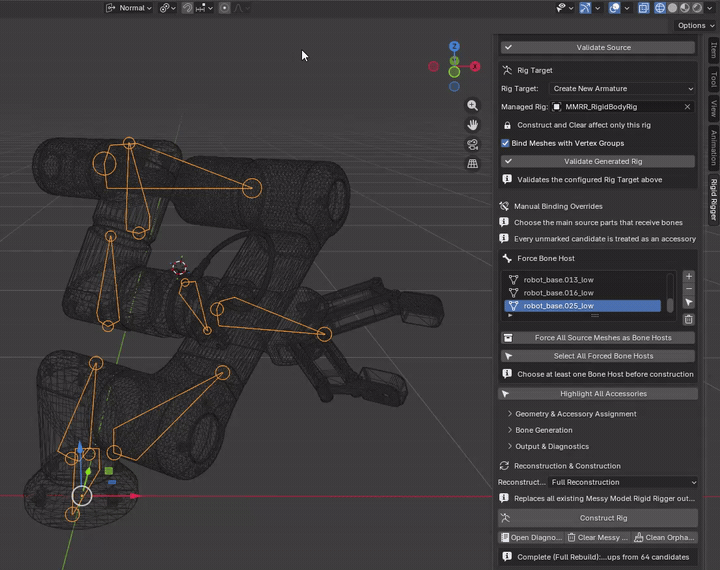Image resolution: width=720 pixels, height=570 pixels.
Task: Click the Force Bone Host bone icon
Action: 507,258
